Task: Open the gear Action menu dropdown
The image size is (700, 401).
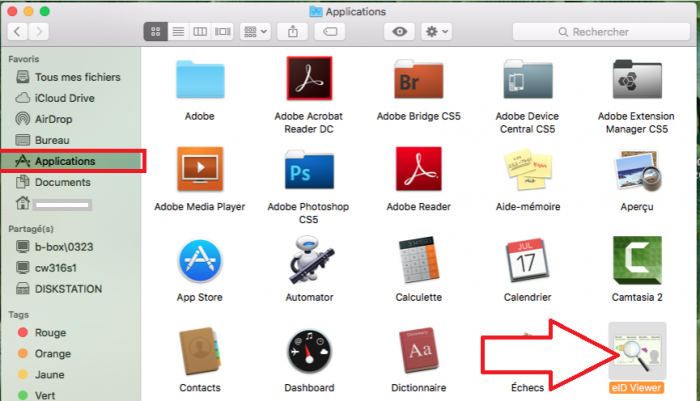Action: [x=437, y=31]
